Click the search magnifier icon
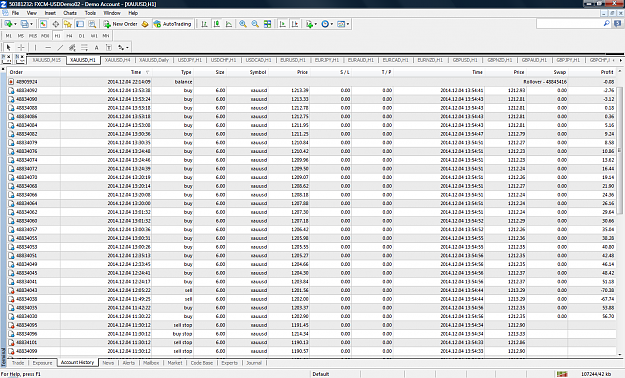625x378 pixels. pos(607,24)
